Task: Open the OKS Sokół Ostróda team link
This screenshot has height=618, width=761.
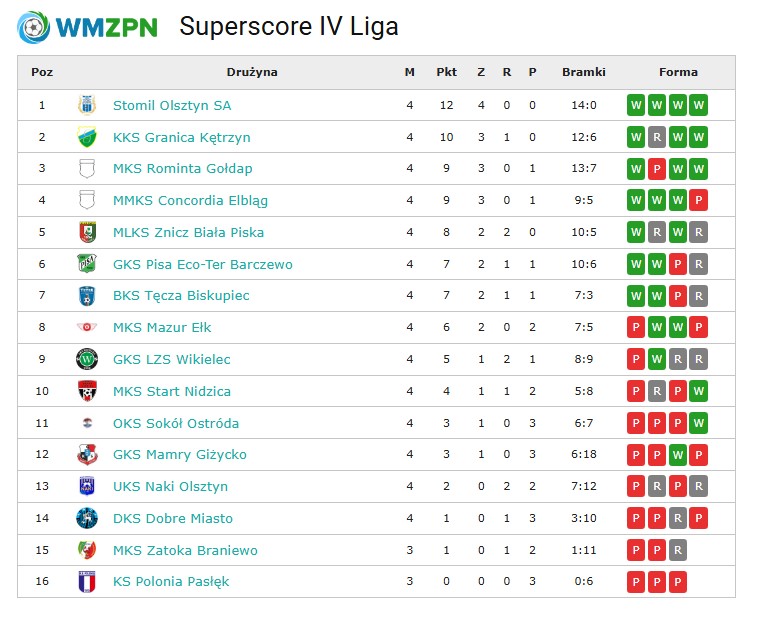Action: (176, 423)
